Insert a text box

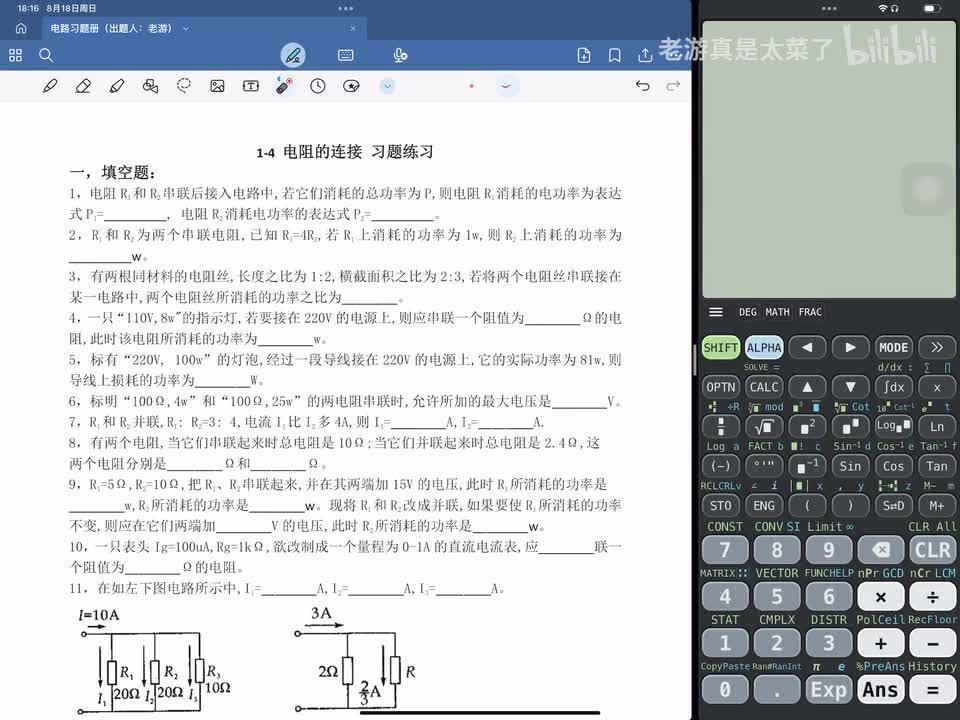pyautogui.click(x=250, y=86)
